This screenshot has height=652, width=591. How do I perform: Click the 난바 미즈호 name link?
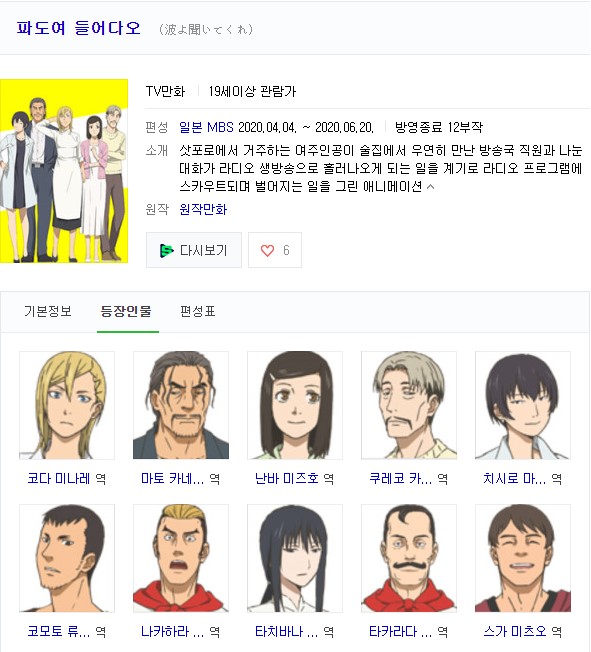(x=287, y=478)
